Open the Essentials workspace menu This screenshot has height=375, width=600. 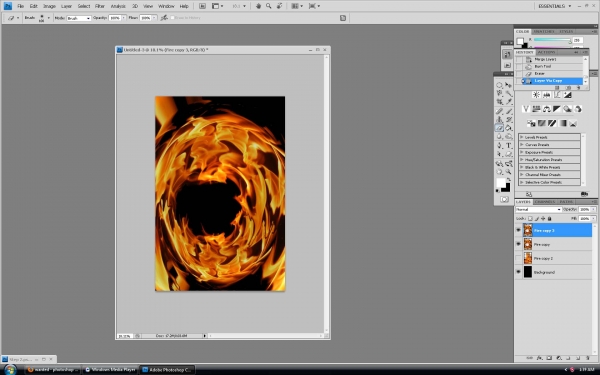[554, 6]
